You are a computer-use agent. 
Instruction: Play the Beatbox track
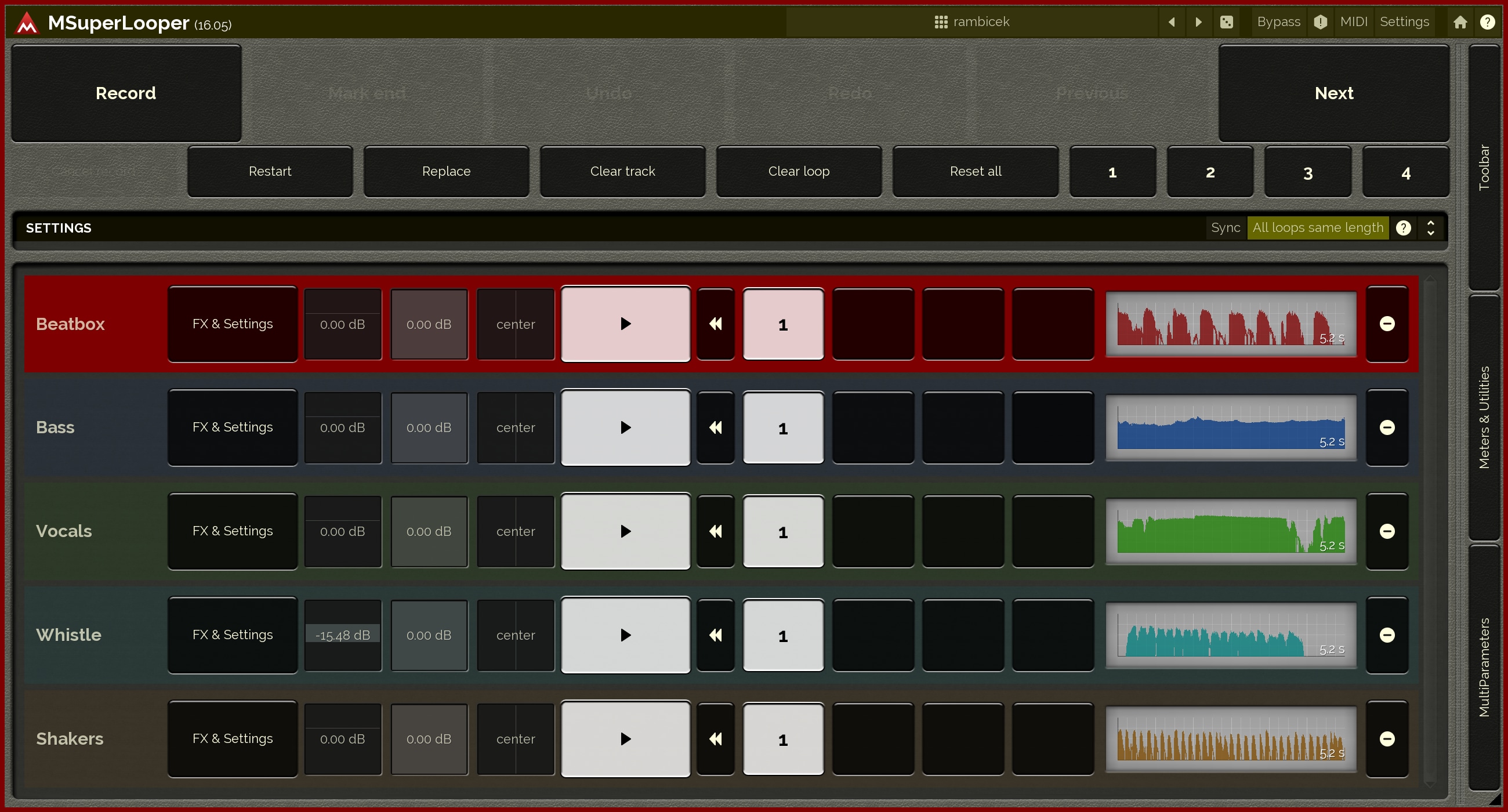(x=625, y=324)
